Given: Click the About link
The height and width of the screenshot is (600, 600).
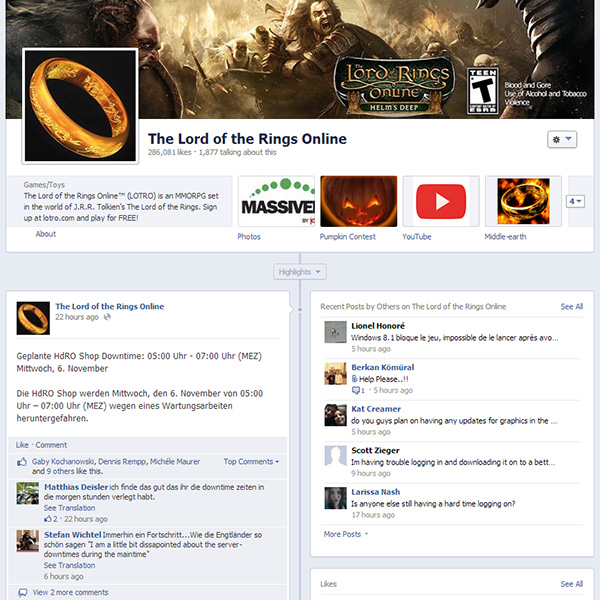Looking at the screenshot, I should coord(46,234).
